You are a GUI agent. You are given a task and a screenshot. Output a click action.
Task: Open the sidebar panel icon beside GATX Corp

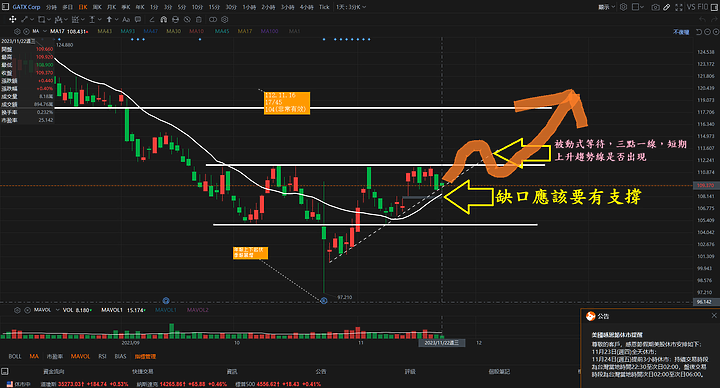5,7
